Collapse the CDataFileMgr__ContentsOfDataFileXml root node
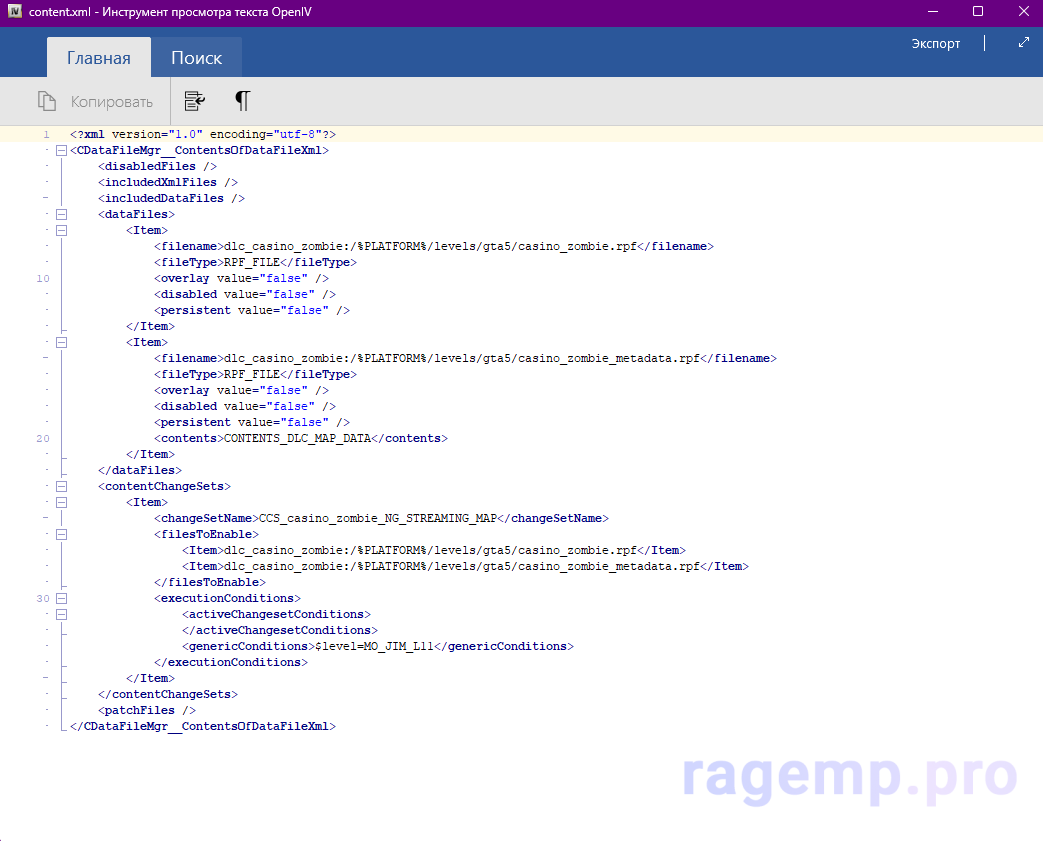The image size is (1043, 841). click(x=62, y=150)
